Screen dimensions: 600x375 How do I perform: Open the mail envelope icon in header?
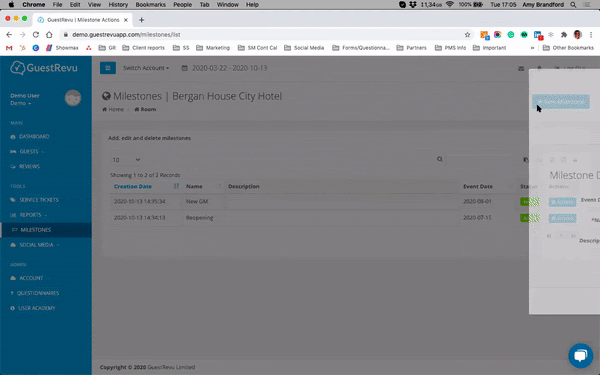(x=521, y=68)
